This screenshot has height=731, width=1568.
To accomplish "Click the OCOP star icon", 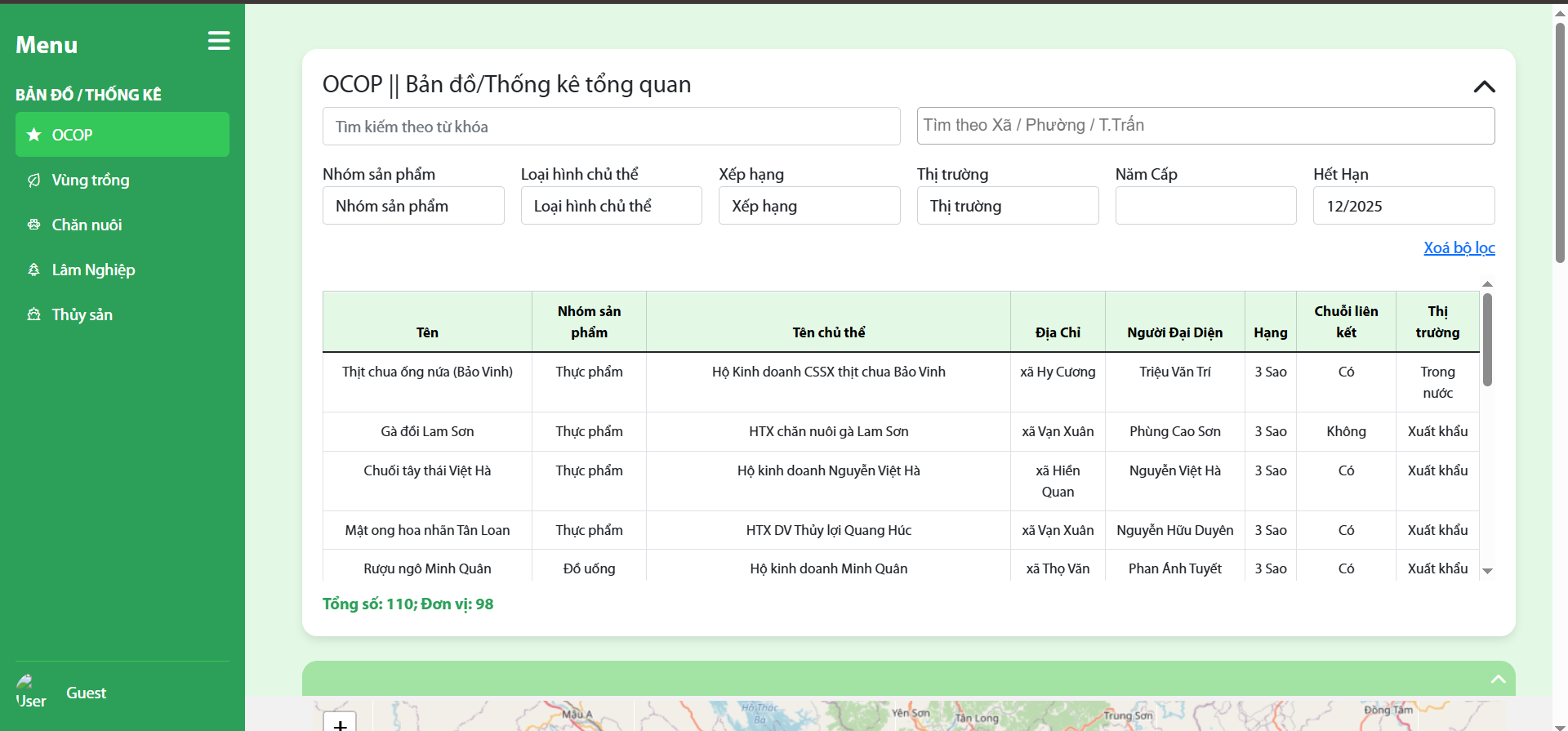I will (33, 135).
